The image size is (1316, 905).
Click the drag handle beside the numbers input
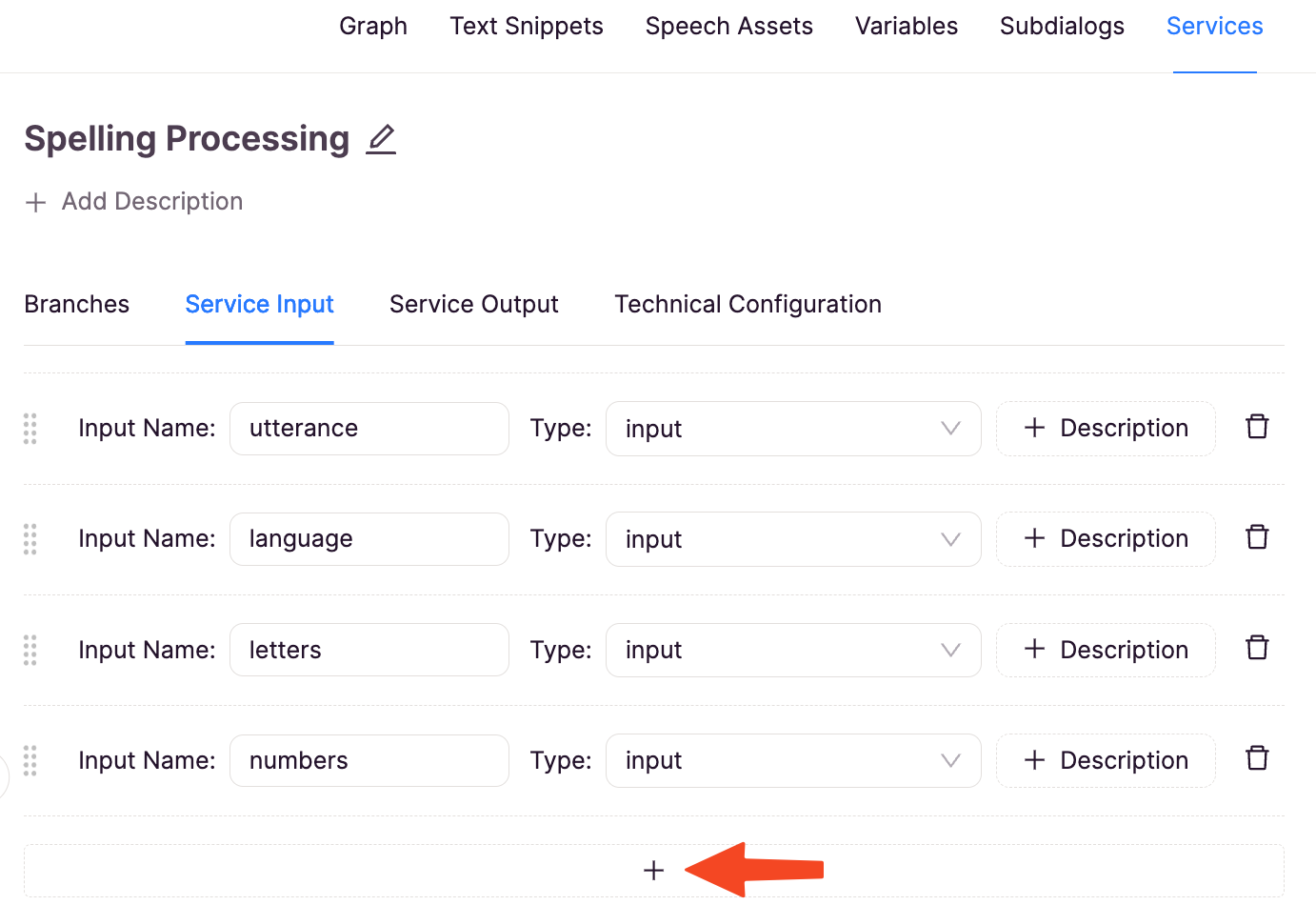pos(30,760)
